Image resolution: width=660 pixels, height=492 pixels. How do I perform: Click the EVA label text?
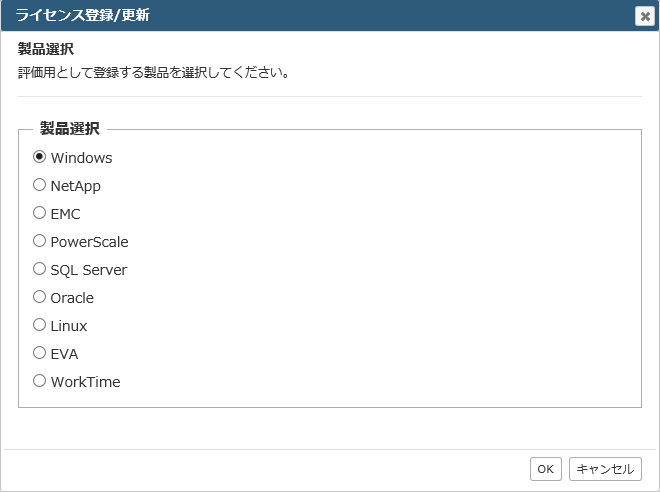[64, 354]
